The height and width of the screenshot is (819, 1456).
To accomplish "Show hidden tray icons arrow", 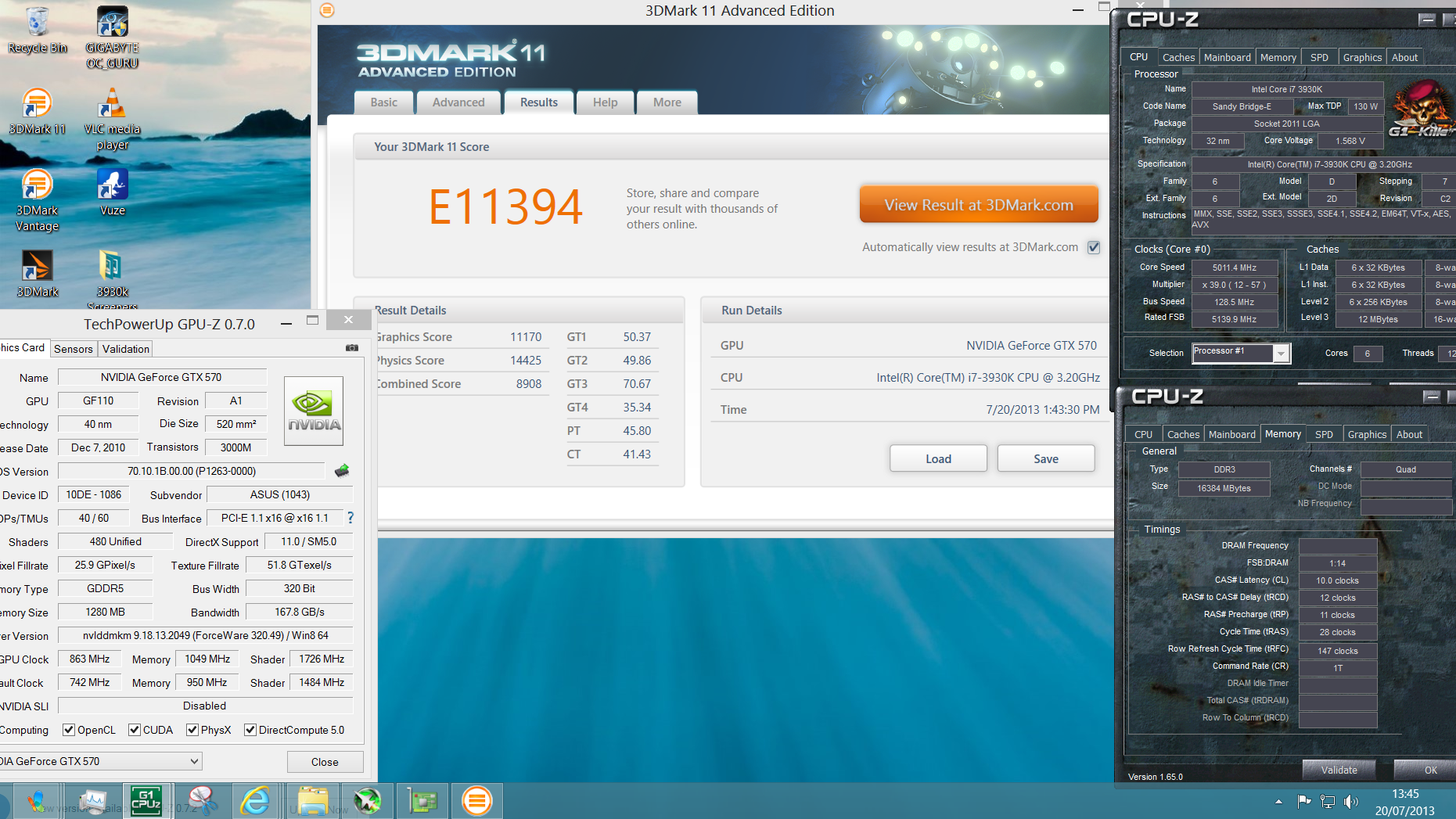I will (x=1278, y=801).
